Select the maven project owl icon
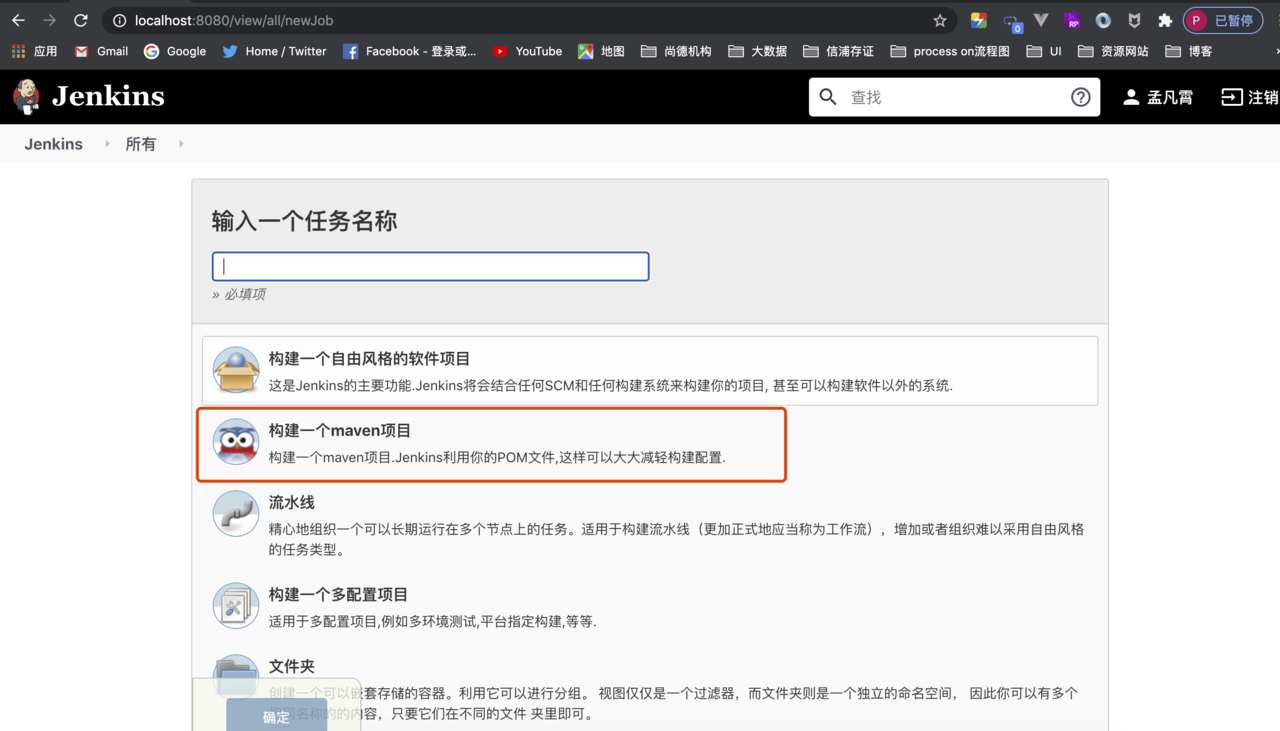 coord(236,442)
